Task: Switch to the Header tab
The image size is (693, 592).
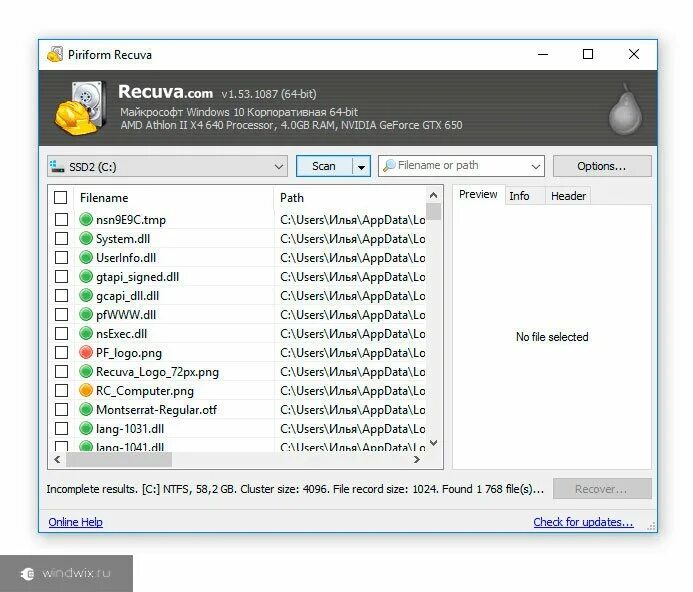Action: click(568, 196)
